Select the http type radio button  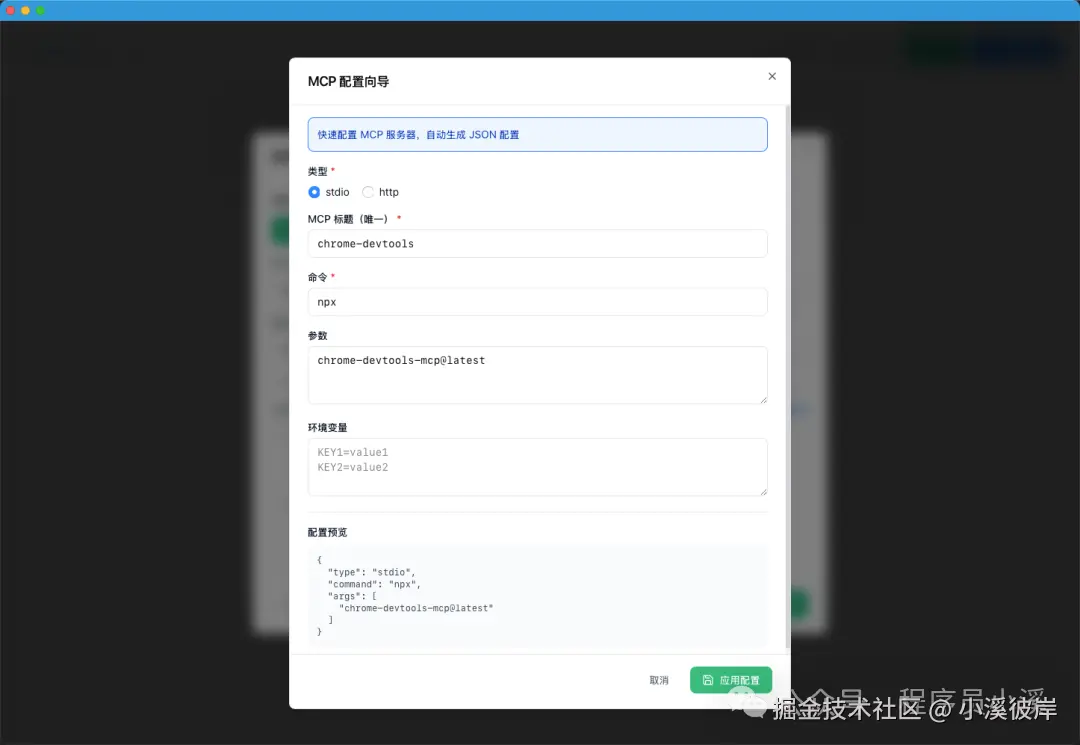[366, 192]
